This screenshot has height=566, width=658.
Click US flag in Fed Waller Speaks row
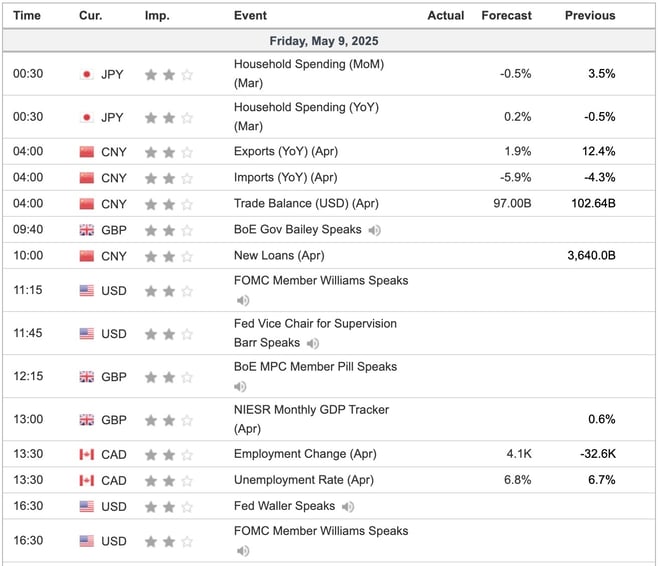point(86,506)
